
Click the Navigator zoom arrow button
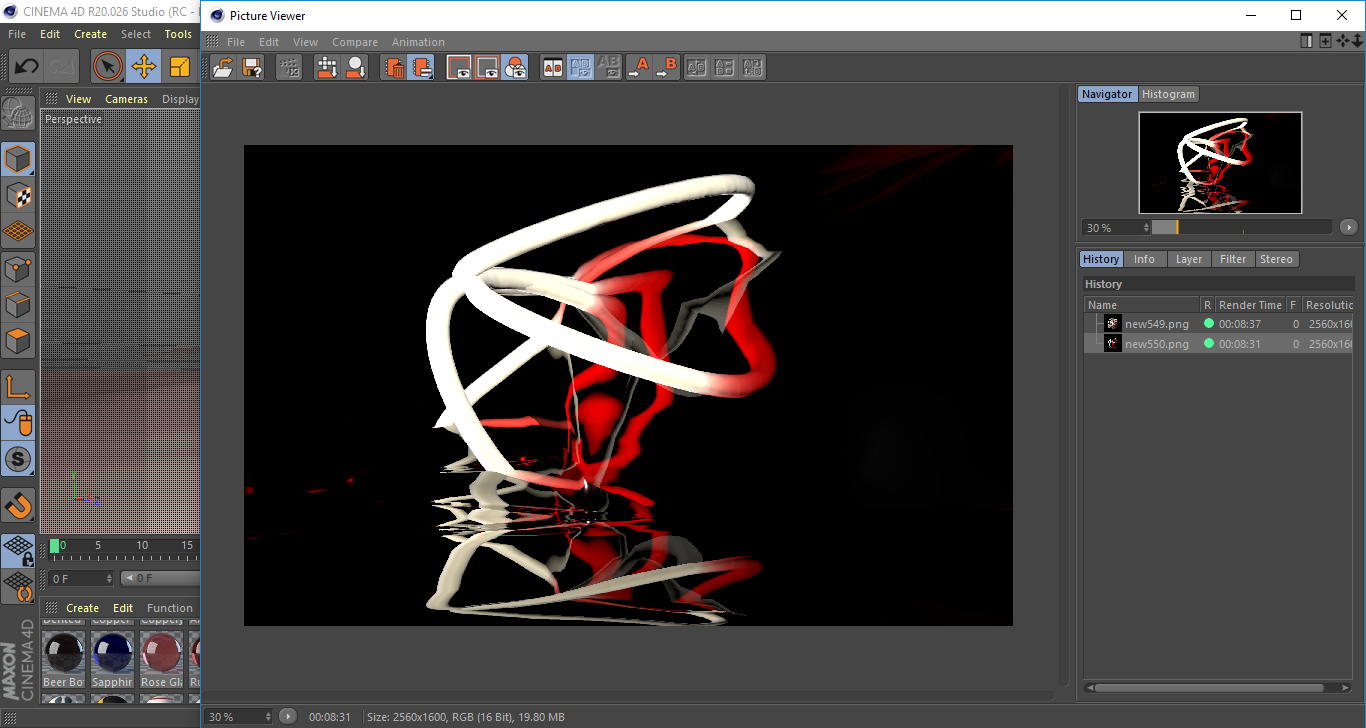click(x=1349, y=228)
